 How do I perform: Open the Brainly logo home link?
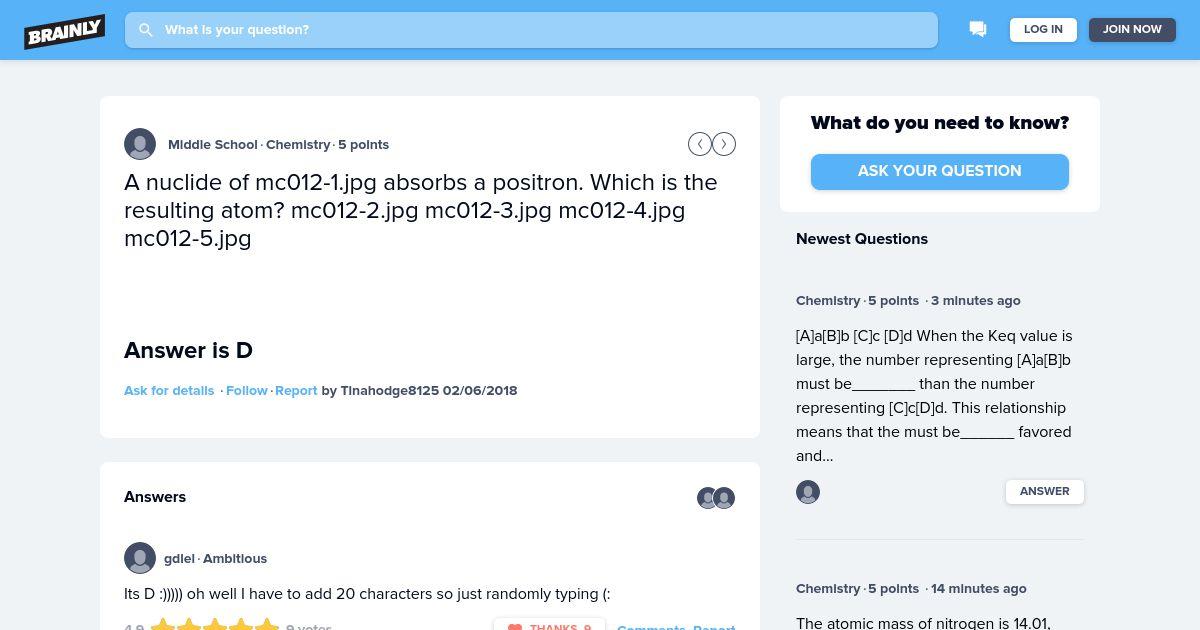click(65, 31)
